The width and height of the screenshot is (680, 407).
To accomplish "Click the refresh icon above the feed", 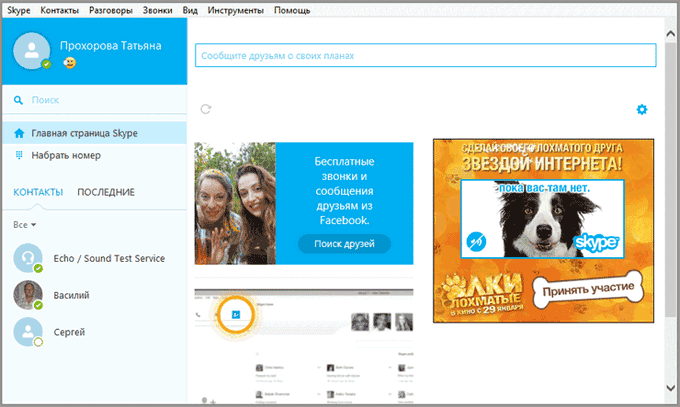I will pyautogui.click(x=206, y=109).
